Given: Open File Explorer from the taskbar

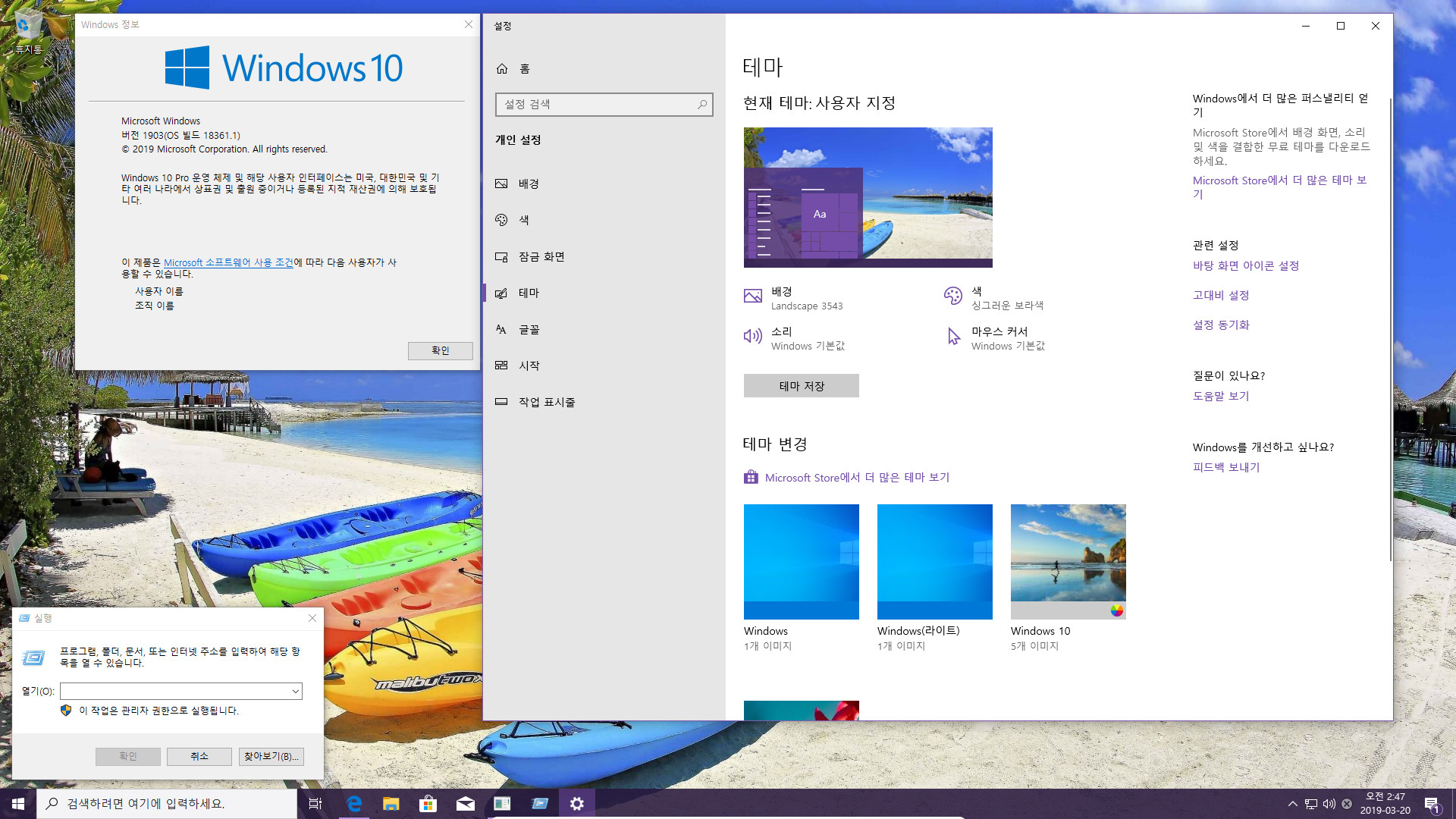Looking at the screenshot, I should pos(391,804).
